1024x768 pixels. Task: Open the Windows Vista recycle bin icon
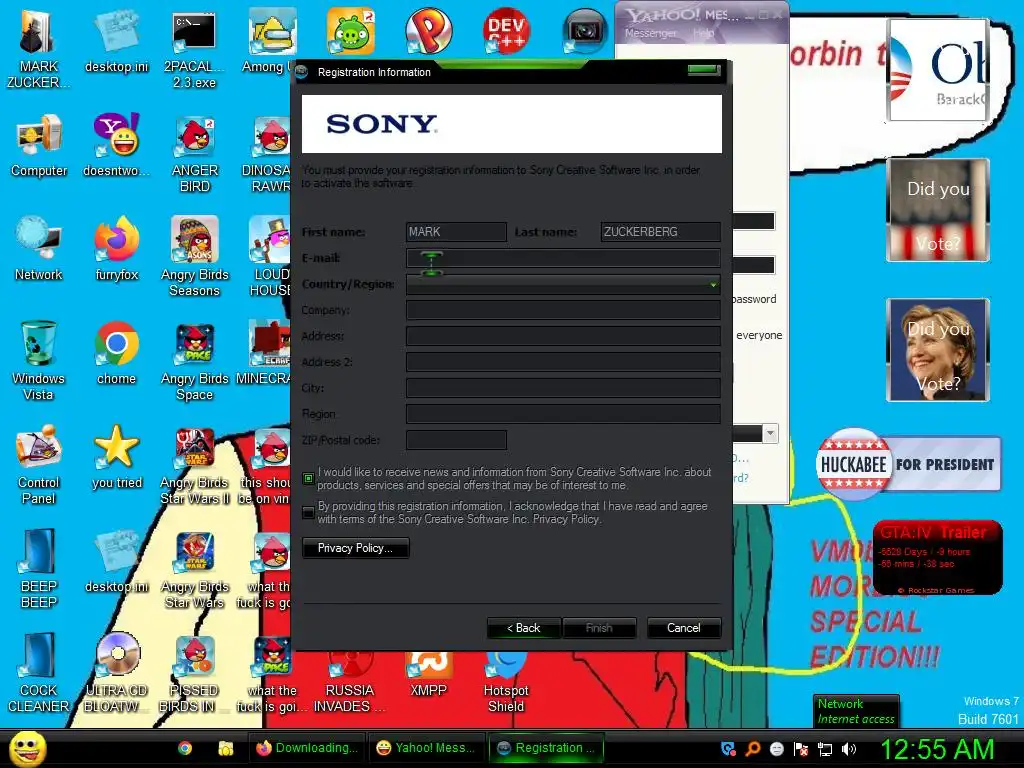pyautogui.click(x=38, y=360)
